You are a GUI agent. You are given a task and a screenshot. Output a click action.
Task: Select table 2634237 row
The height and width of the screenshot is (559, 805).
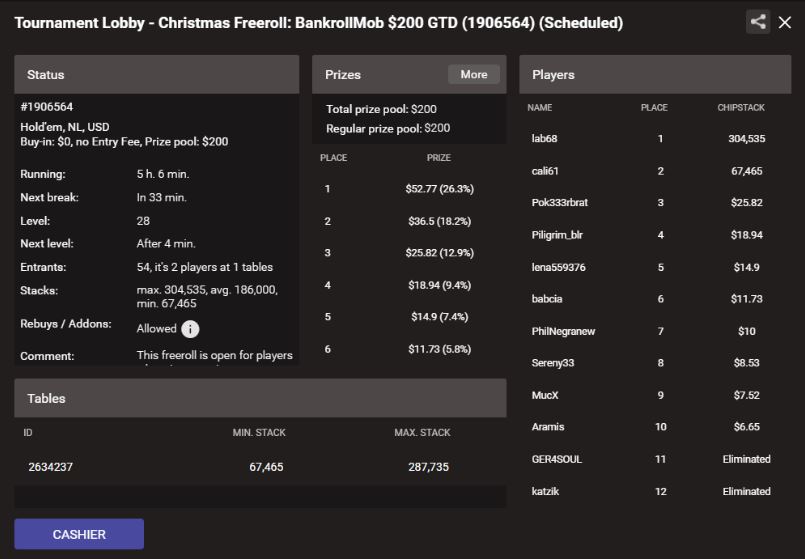pyautogui.click(x=260, y=467)
